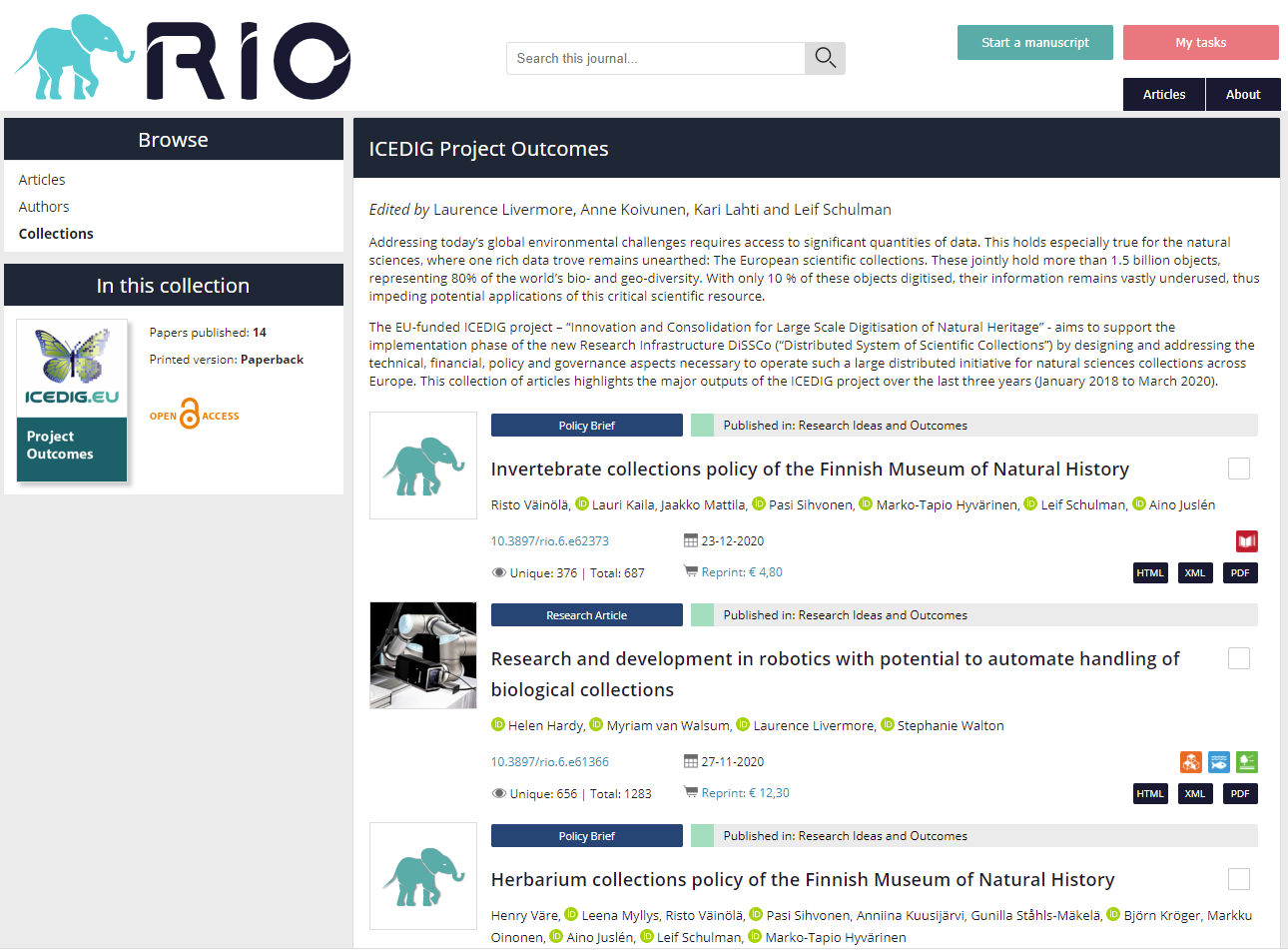Screen dimensions: 1288x950
Task: Open Herbarium collections policy article title
Action: coord(803,880)
